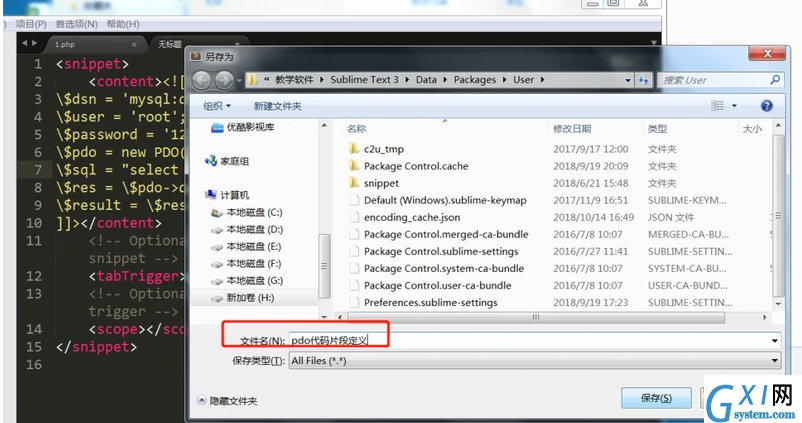The image size is (802, 423).
Task: Open the view options dropdown arrow
Action: [x=734, y=106]
